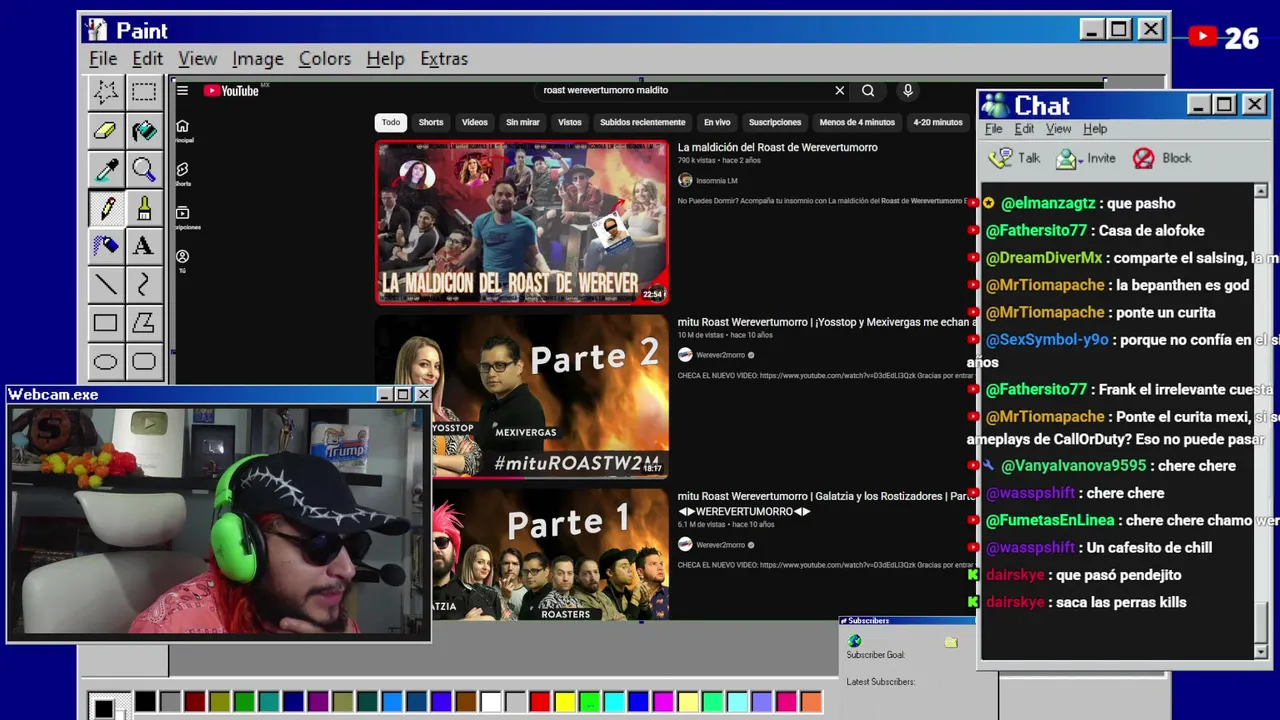Pick the Text tool in Paint
1280x720 pixels.
(x=144, y=246)
